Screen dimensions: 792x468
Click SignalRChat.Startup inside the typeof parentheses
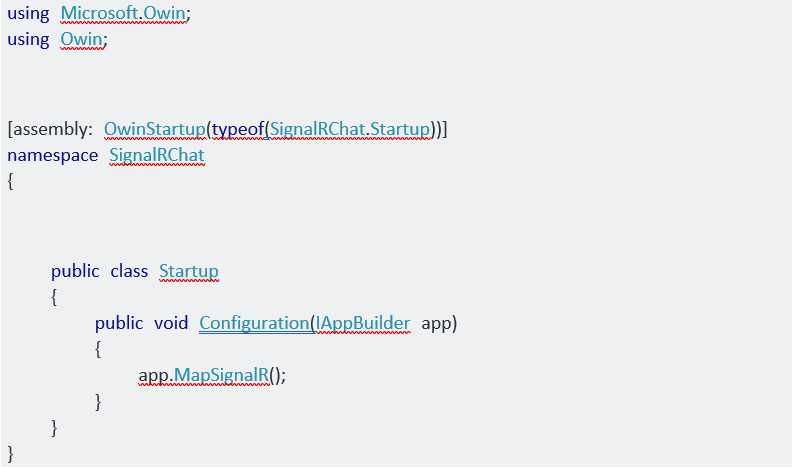pyautogui.click(x=350, y=130)
